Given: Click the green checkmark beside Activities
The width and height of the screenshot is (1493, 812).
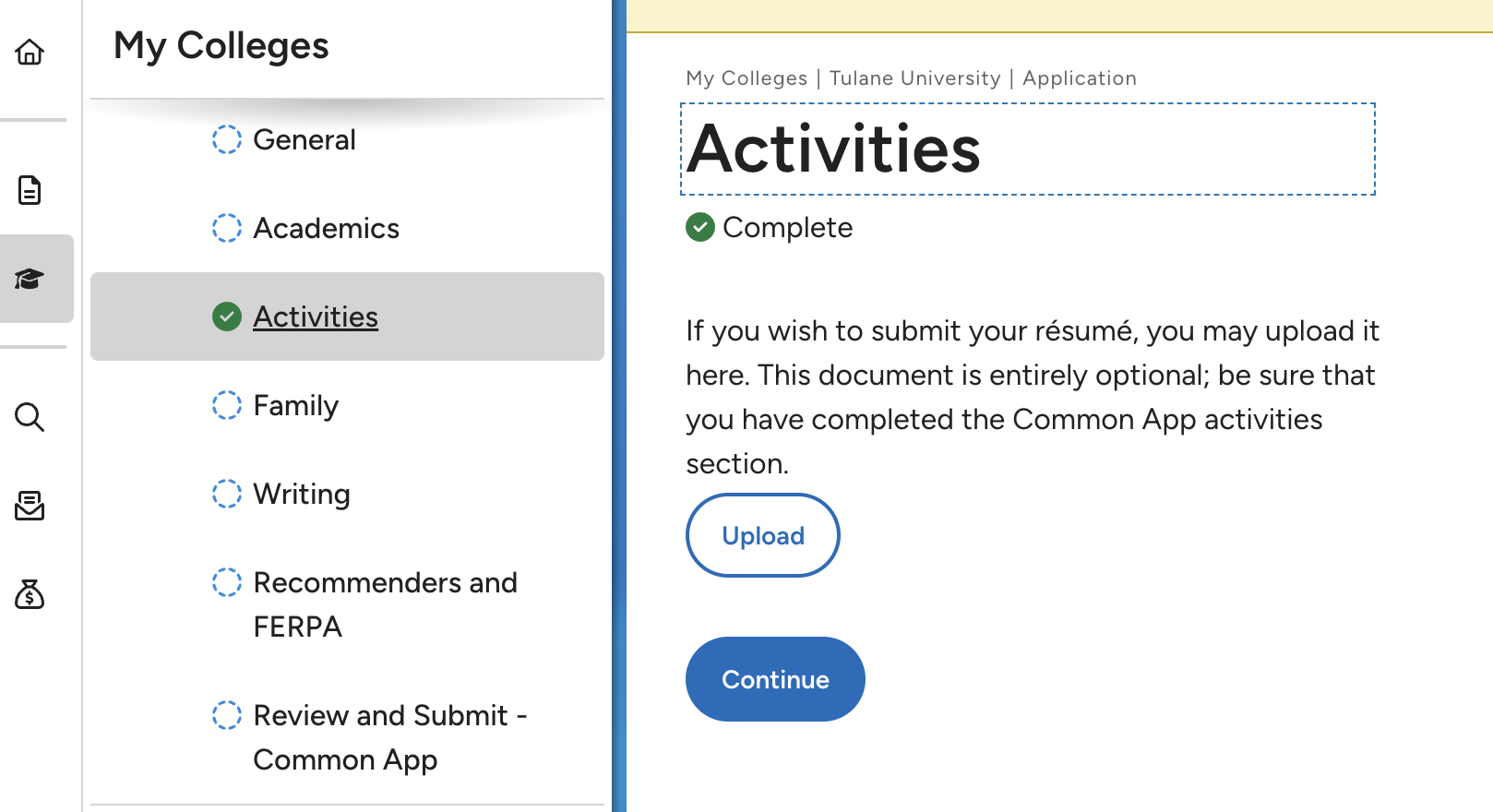Looking at the screenshot, I should (227, 316).
